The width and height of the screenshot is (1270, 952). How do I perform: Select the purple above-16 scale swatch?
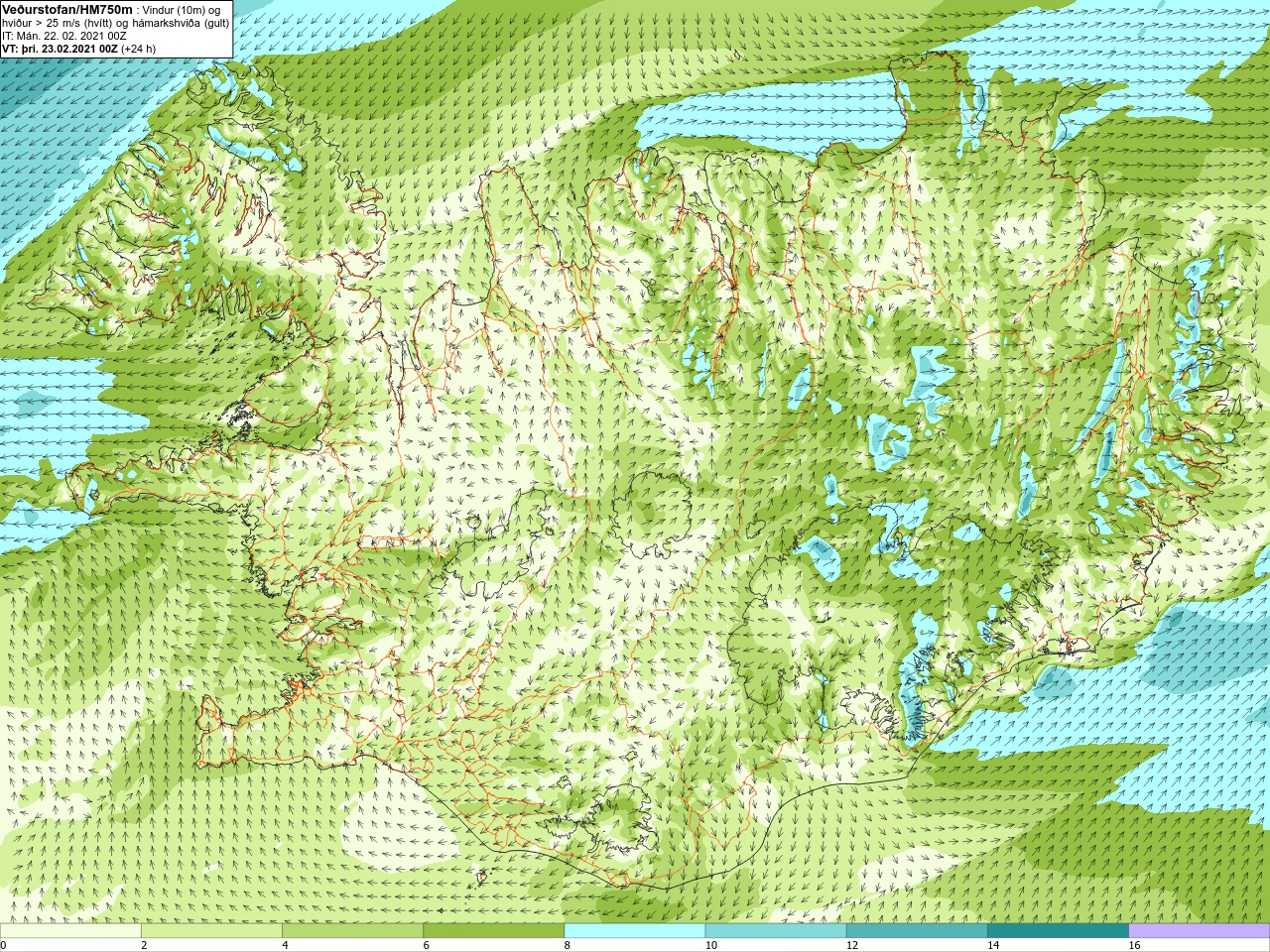pyautogui.click(x=1200, y=931)
